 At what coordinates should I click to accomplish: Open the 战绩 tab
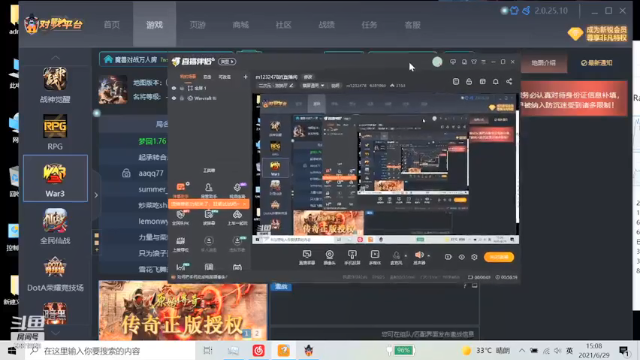click(x=326, y=24)
